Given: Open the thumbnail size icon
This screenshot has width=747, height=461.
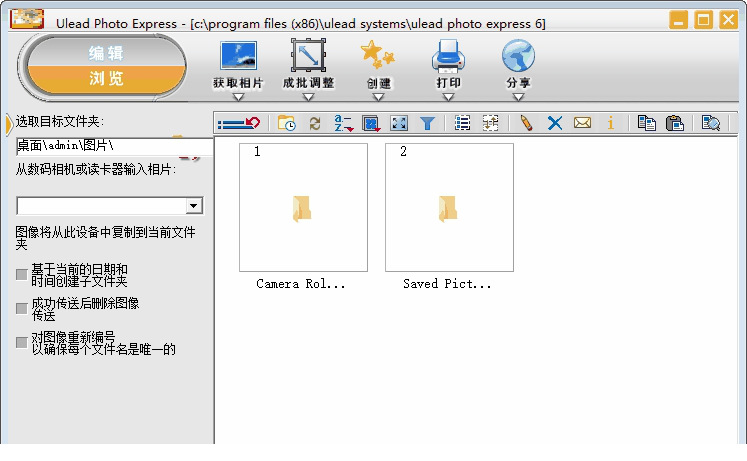Looking at the screenshot, I should click(371, 123).
